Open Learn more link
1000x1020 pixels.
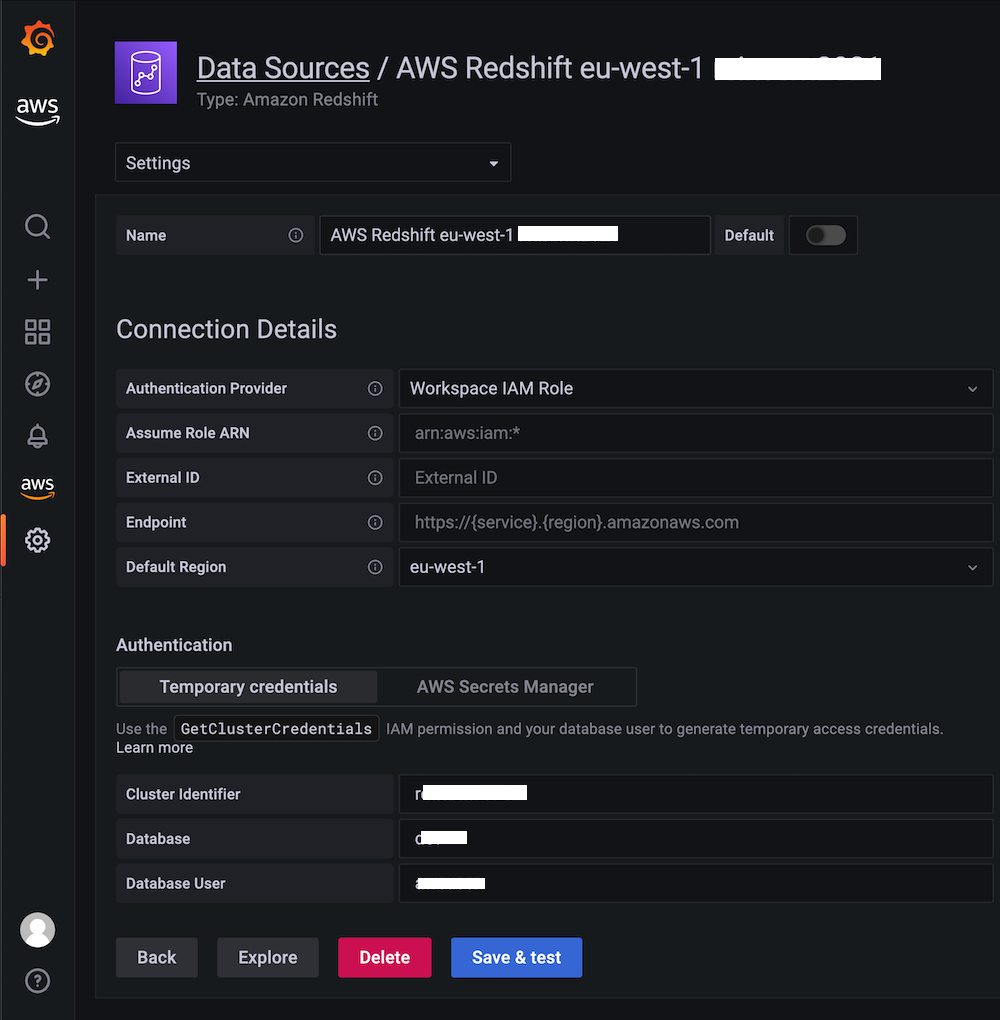coord(154,747)
